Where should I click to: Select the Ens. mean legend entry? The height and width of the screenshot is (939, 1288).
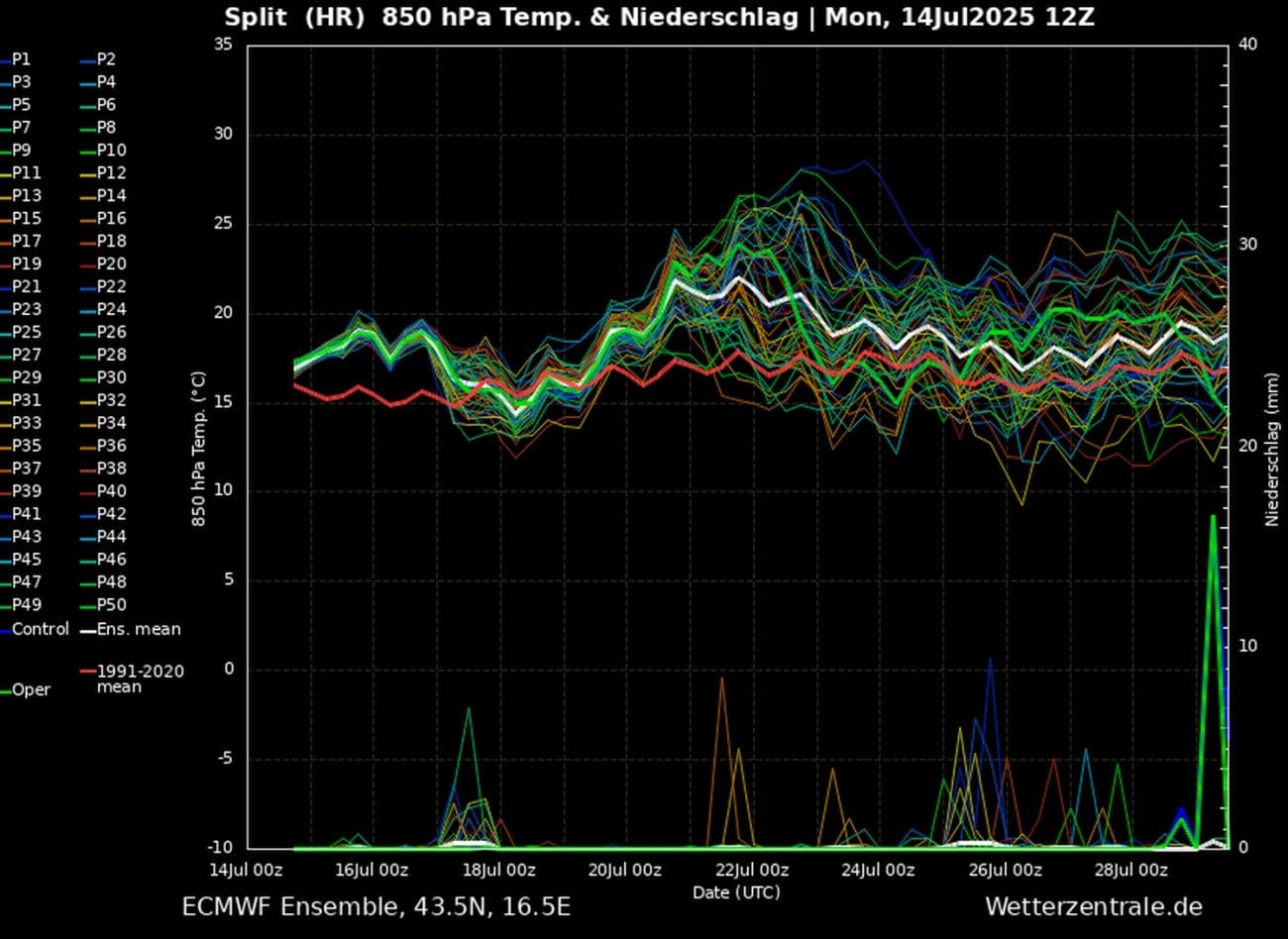(137, 630)
